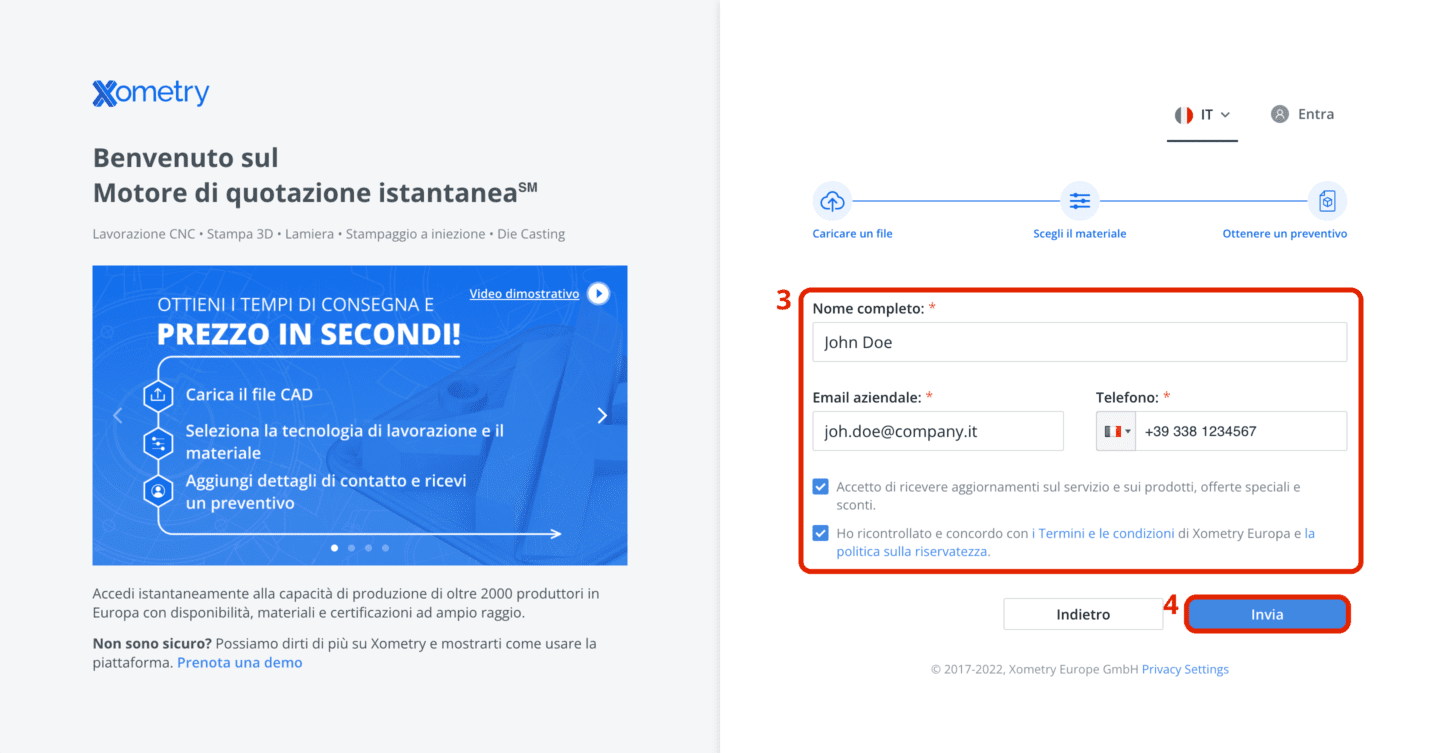Open the Termini e le condizioni link

click(x=1106, y=534)
